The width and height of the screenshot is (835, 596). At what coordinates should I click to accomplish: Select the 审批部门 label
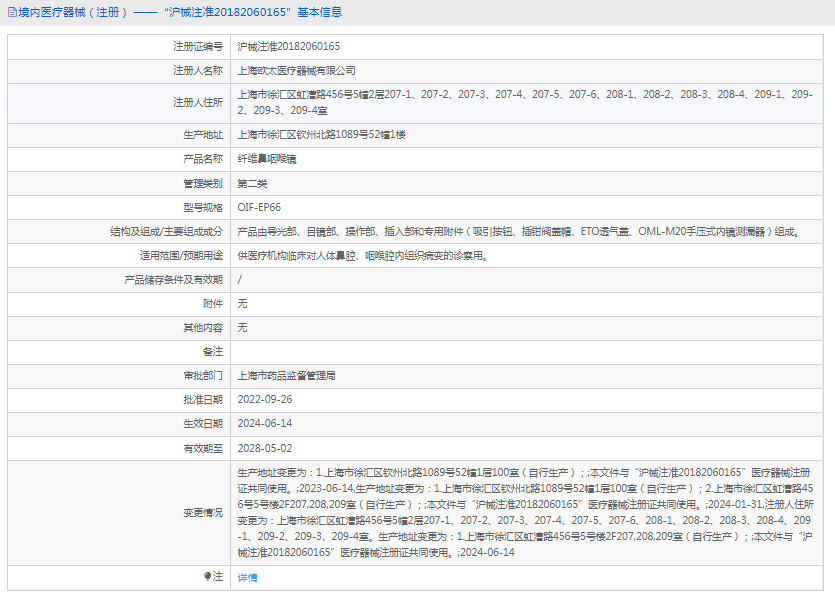pos(203,376)
